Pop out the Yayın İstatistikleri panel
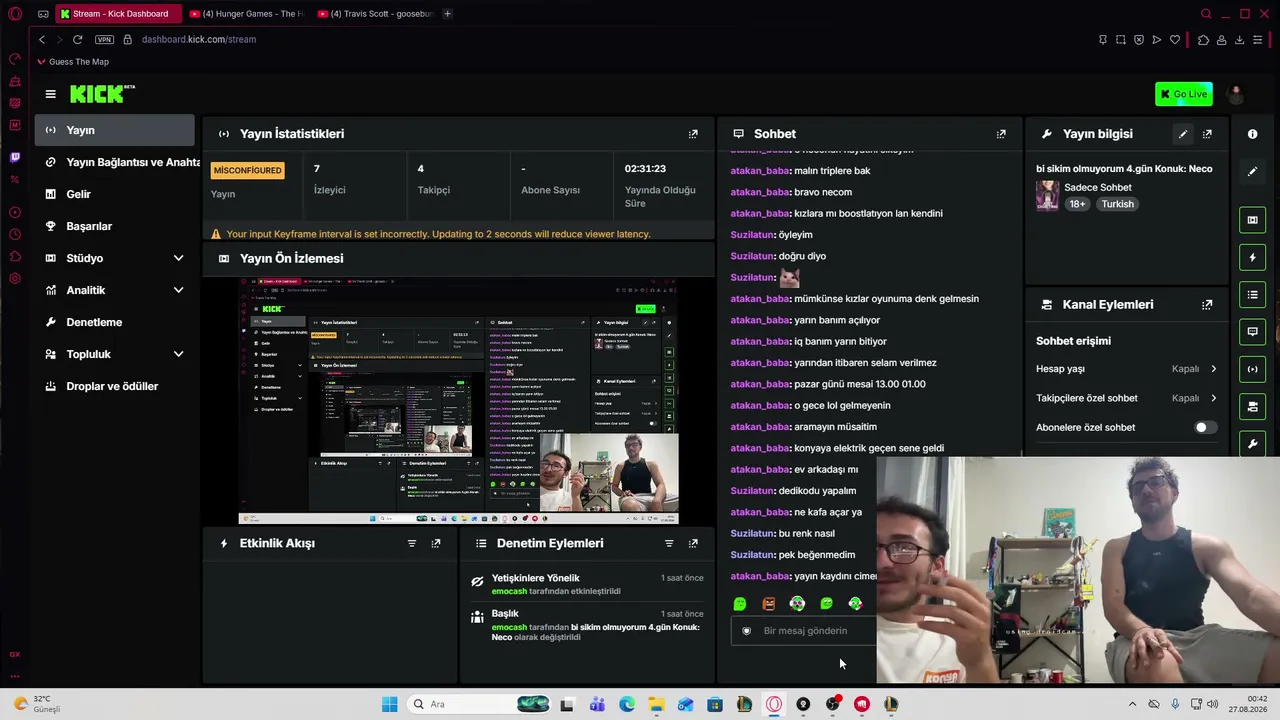1280x720 pixels. pos(693,134)
